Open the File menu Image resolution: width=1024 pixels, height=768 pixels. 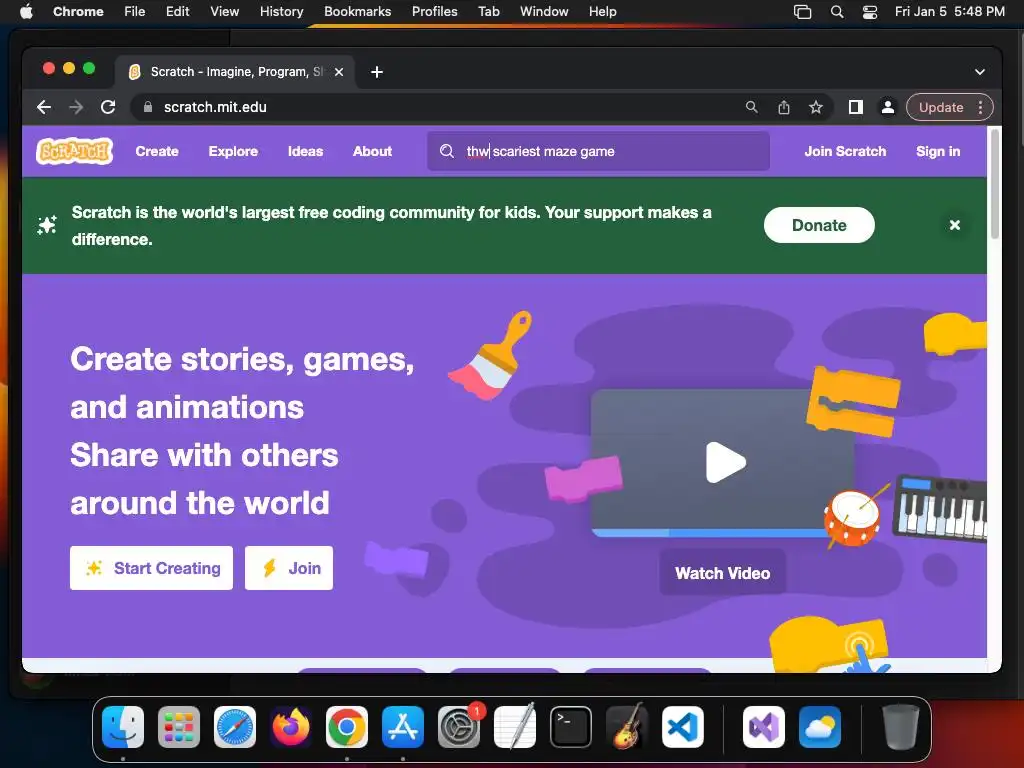(135, 12)
